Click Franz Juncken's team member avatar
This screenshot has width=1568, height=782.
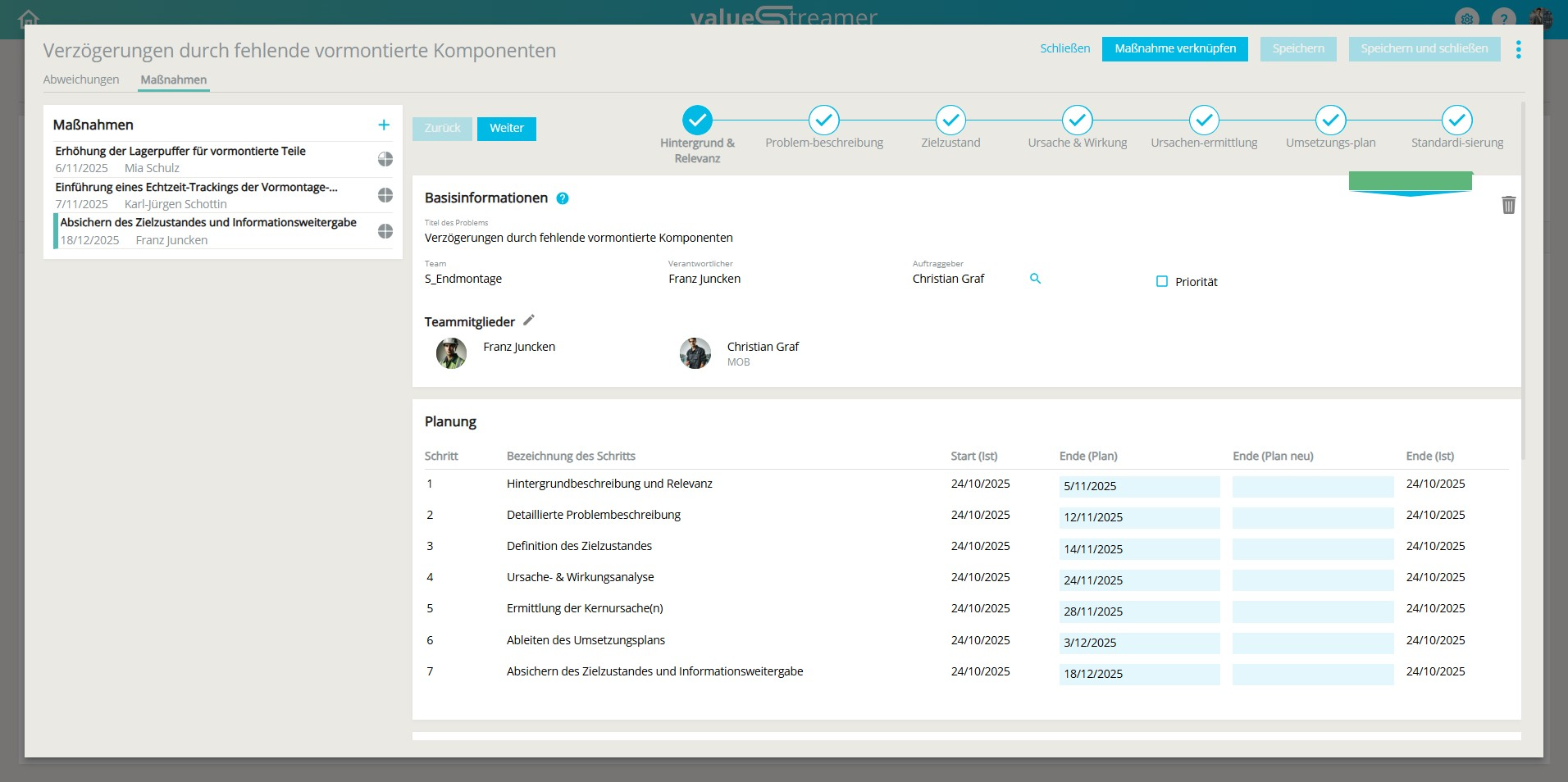[x=451, y=353]
